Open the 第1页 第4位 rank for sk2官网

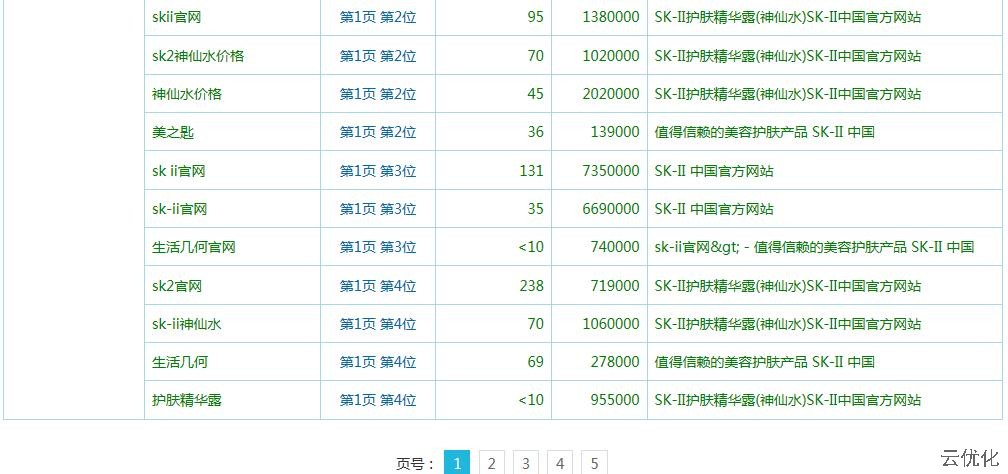377,286
